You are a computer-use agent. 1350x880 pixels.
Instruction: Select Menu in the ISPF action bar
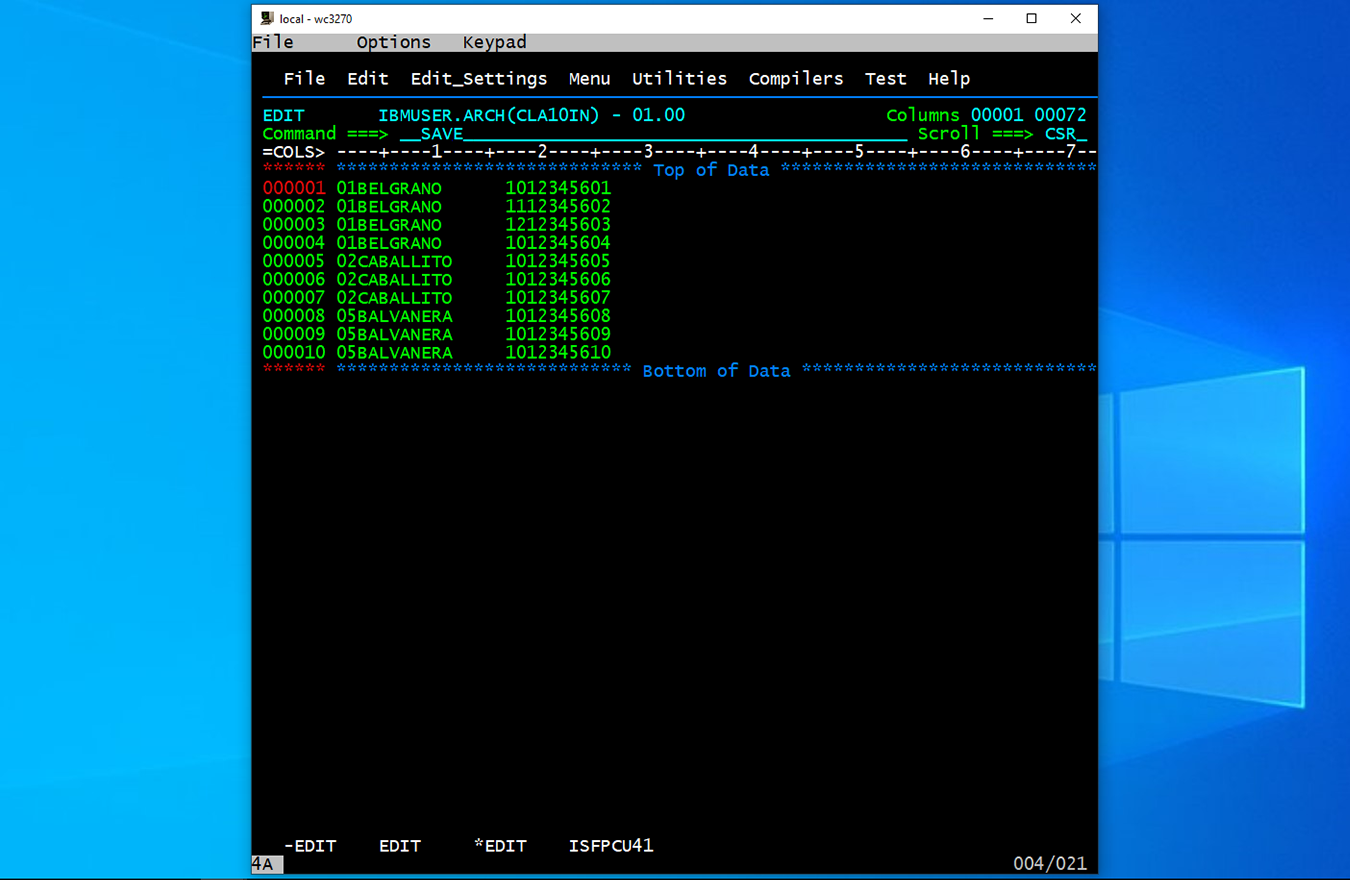click(589, 79)
